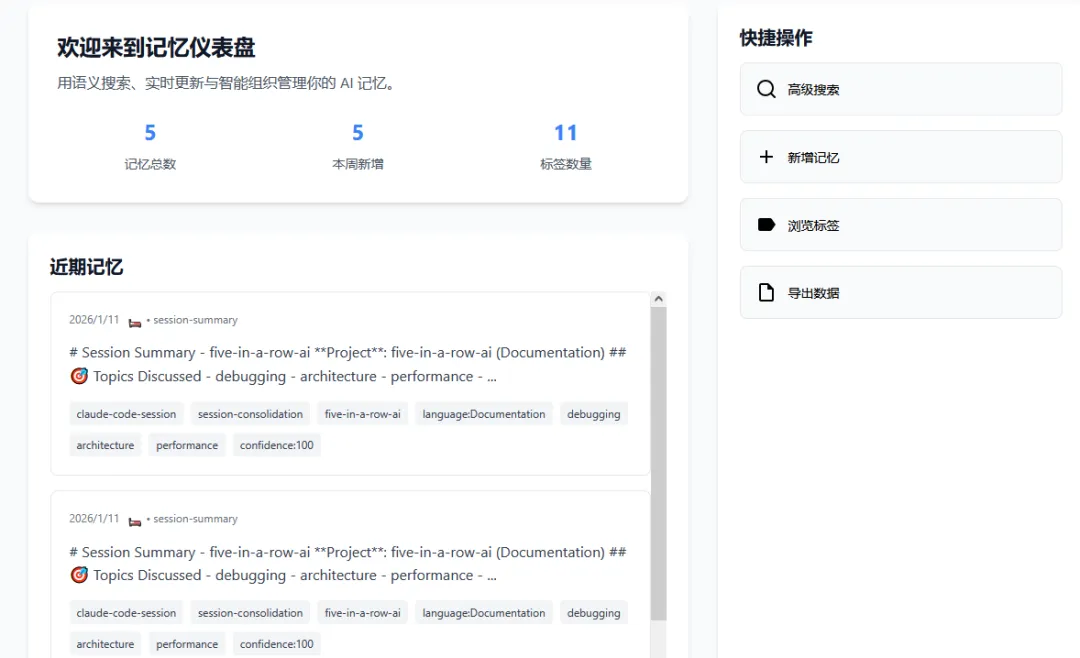Click the tag icon beside 浏览标签
This screenshot has height=658, width=1080.
point(766,225)
